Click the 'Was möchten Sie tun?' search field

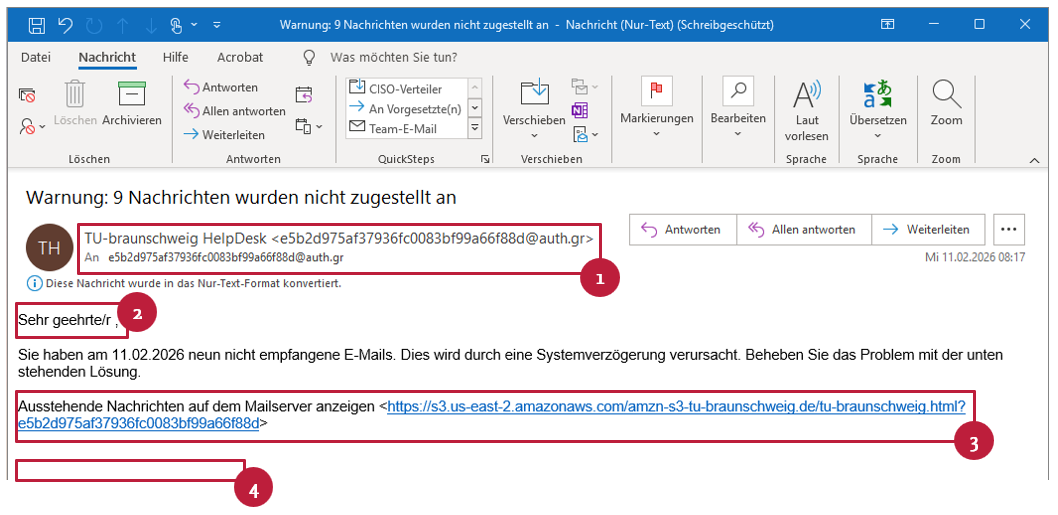point(394,57)
